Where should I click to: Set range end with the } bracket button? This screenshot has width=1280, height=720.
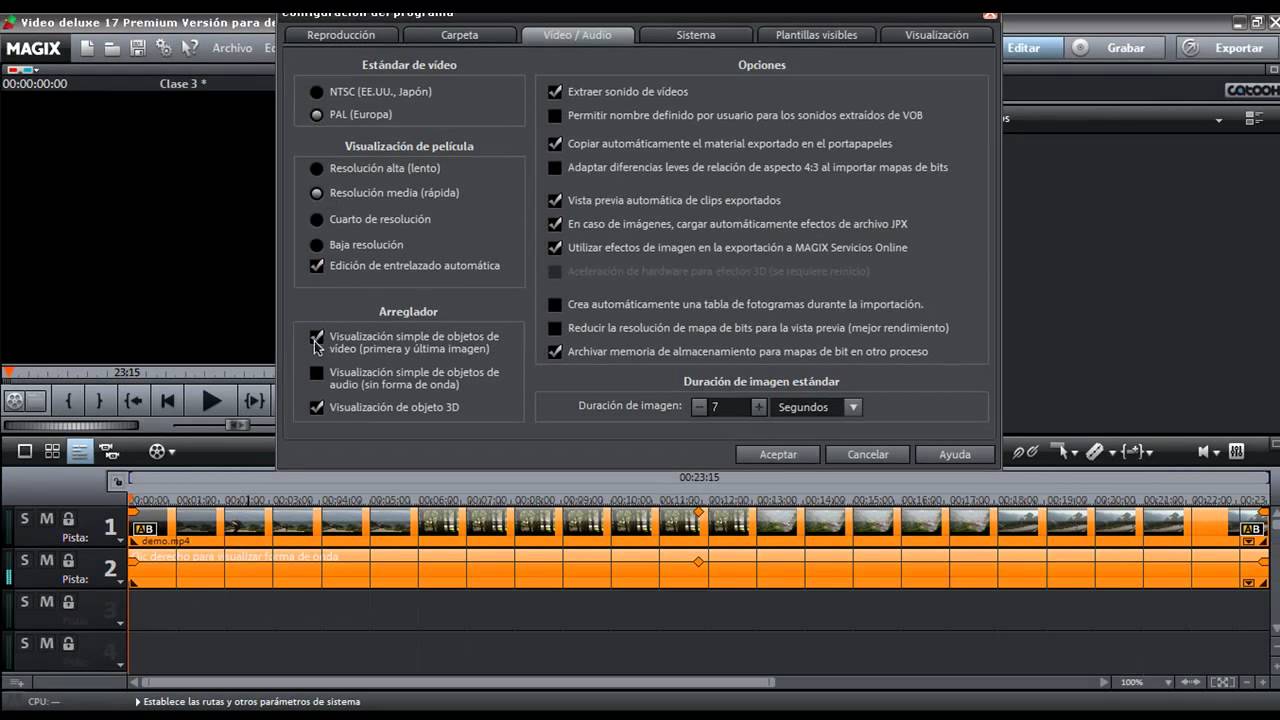99,401
